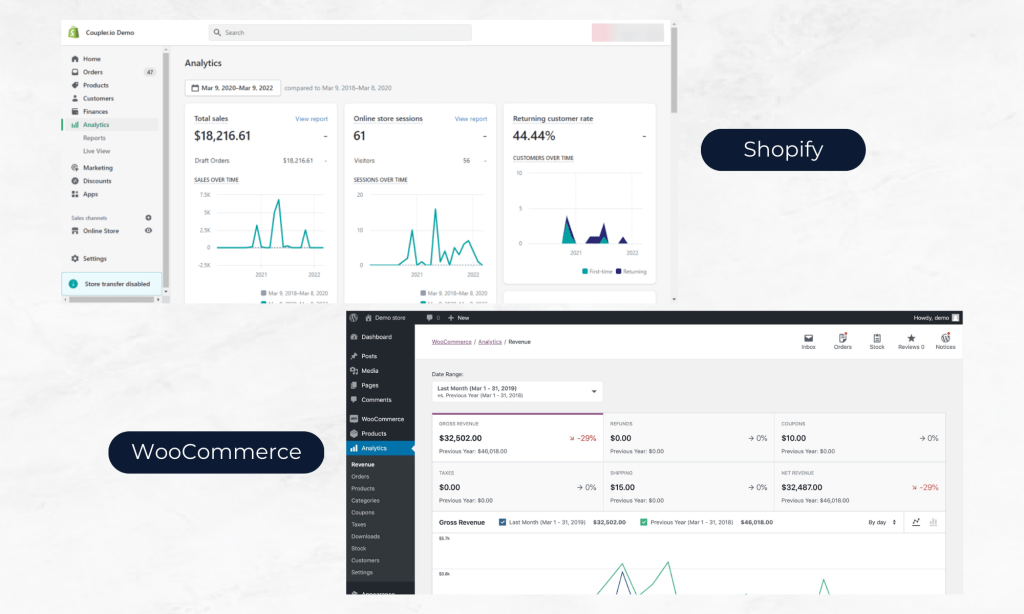
Task: Click Shopify Settings gear in sidebar
Action: click(x=75, y=258)
